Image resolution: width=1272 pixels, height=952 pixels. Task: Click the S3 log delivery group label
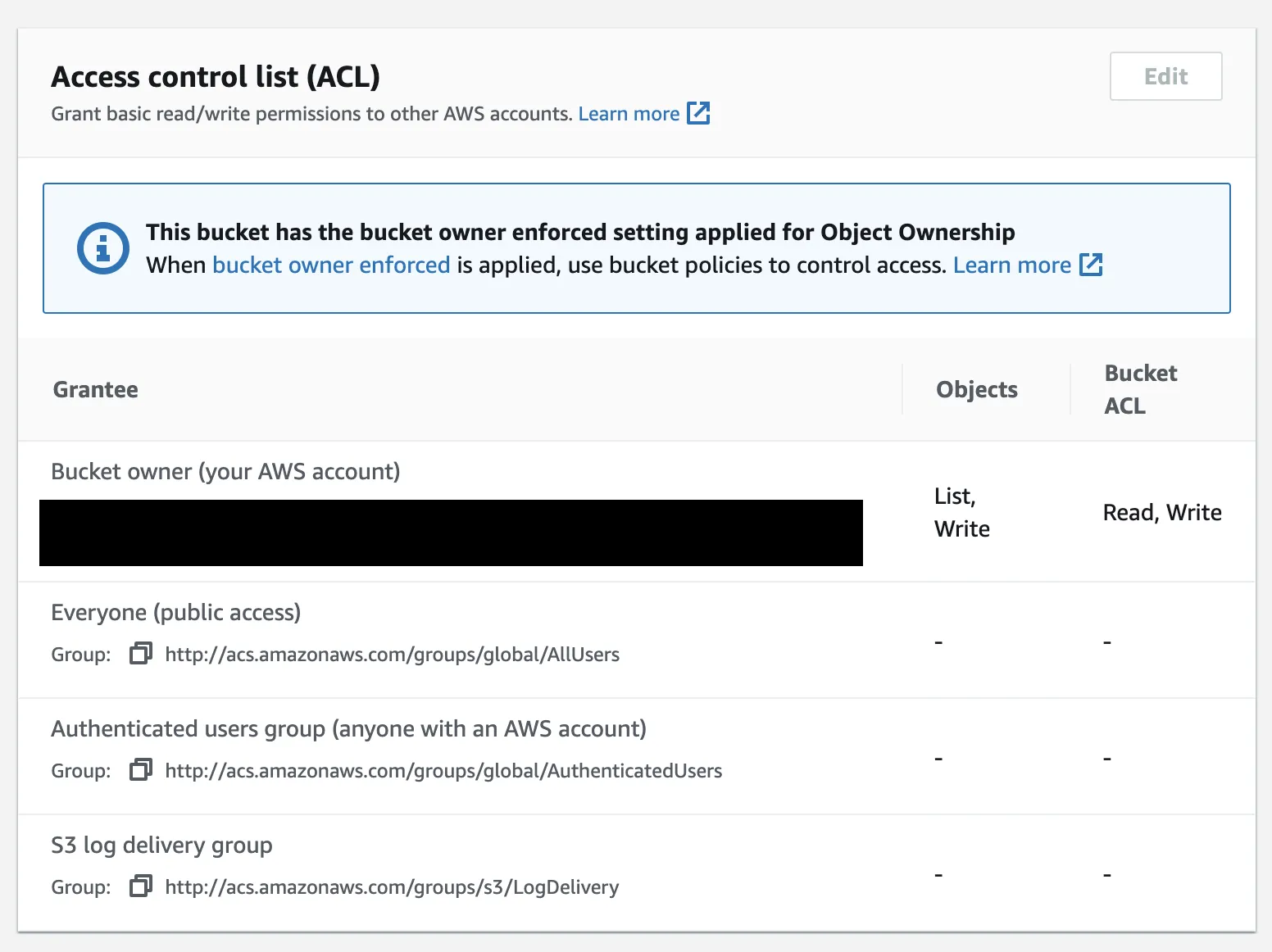pyautogui.click(x=161, y=845)
